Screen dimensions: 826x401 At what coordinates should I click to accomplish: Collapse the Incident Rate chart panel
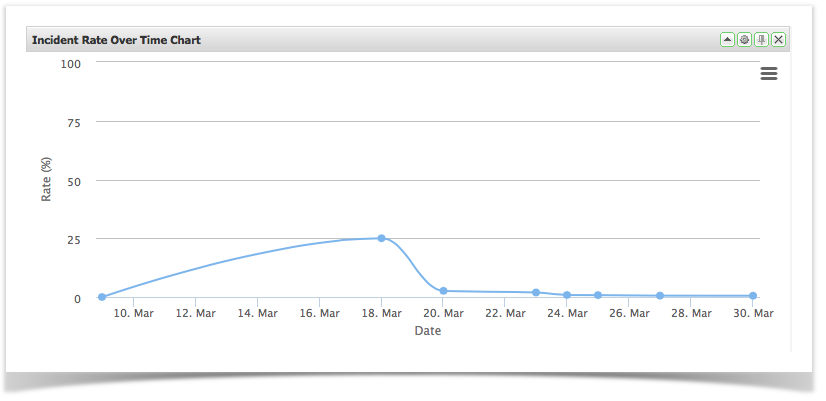[727, 40]
